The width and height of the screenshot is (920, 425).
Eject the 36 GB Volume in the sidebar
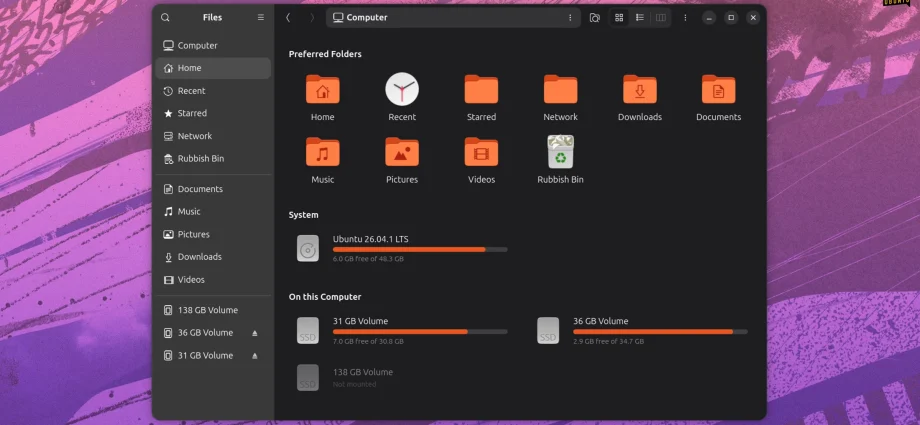point(255,333)
